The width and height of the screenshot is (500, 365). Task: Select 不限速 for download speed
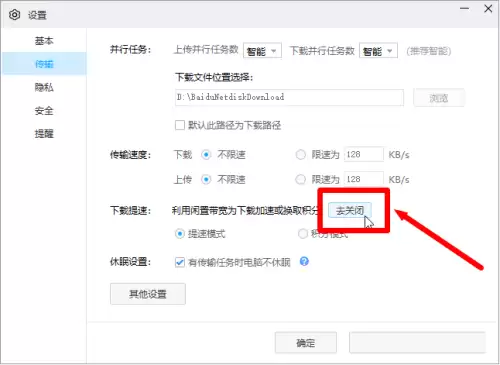pos(206,155)
